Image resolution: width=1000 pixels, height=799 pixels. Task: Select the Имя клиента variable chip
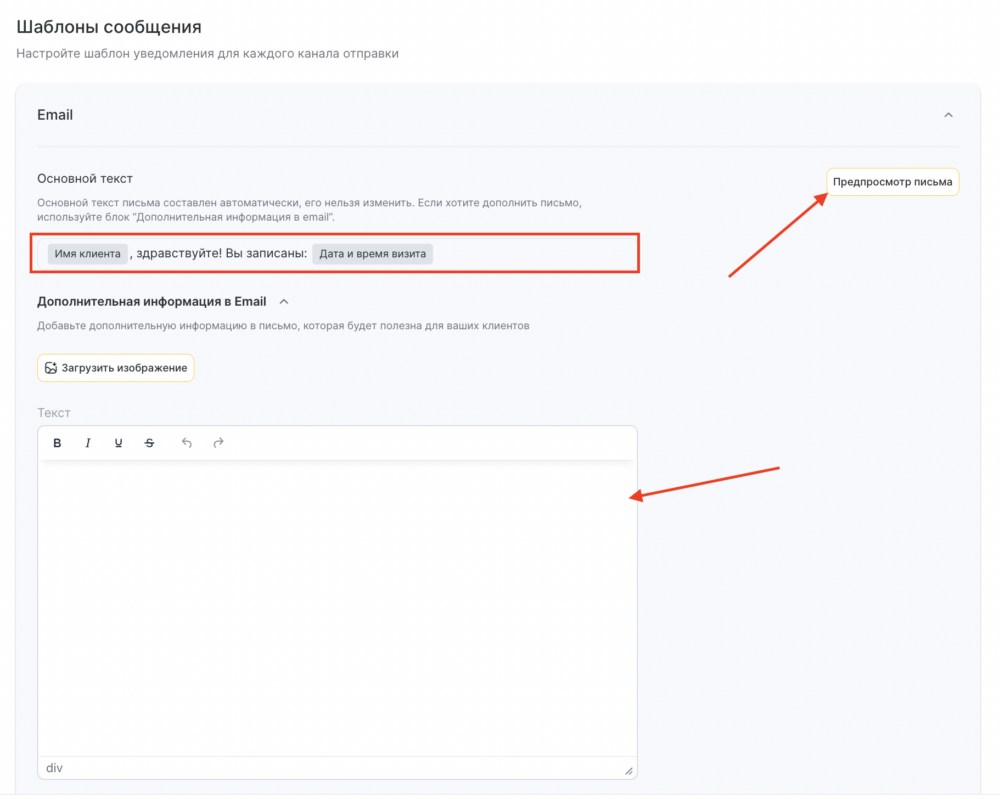[x=87, y=254]
